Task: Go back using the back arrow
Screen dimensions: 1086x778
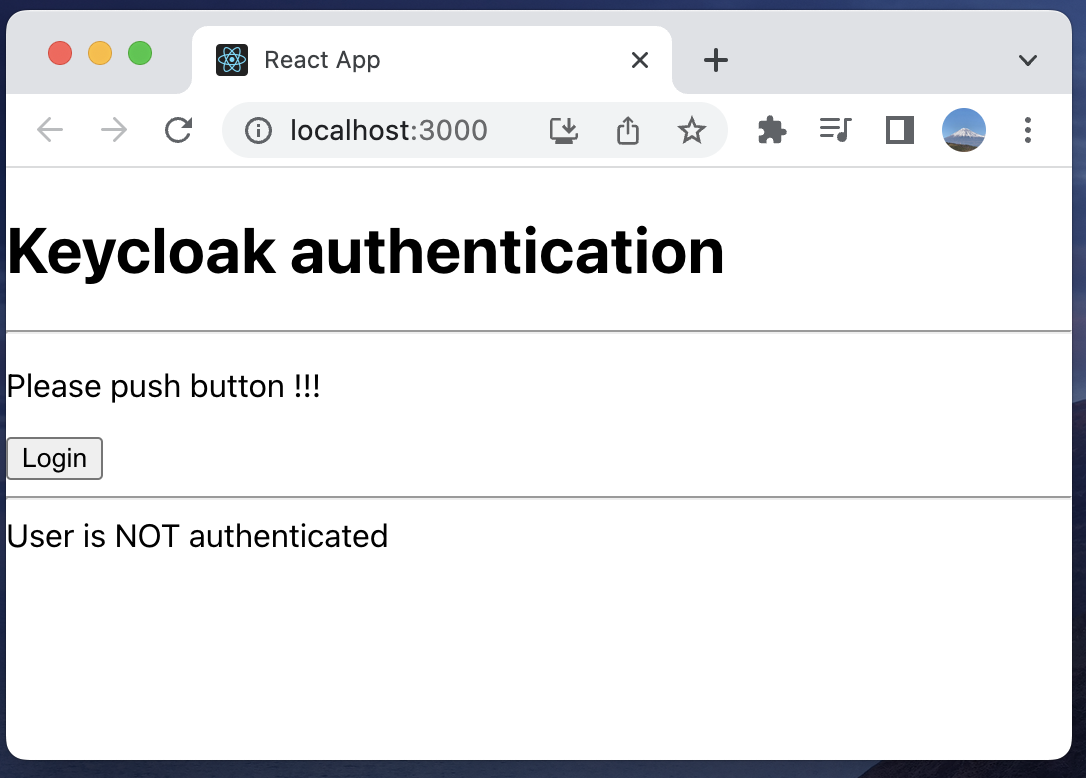Action: coord(50,130)
